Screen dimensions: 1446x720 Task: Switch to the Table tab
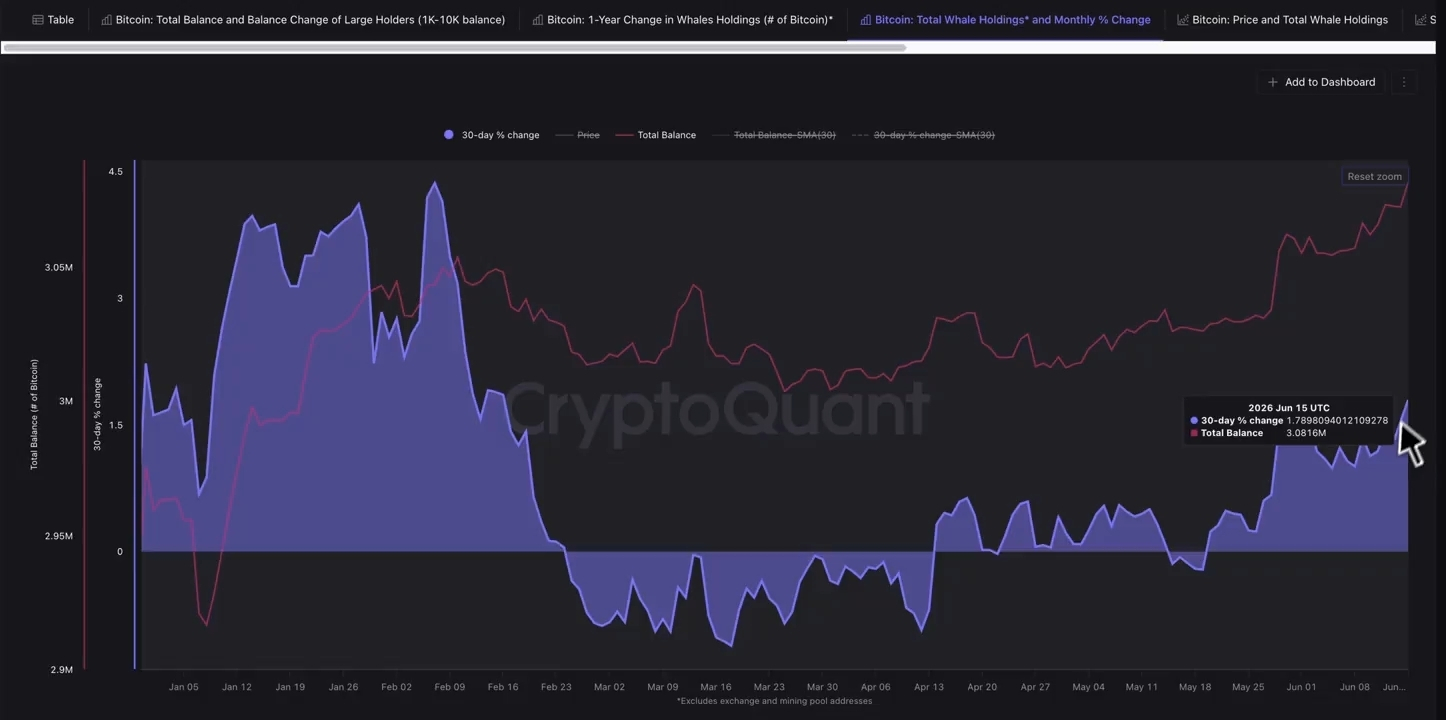click(x=53, y=20)
